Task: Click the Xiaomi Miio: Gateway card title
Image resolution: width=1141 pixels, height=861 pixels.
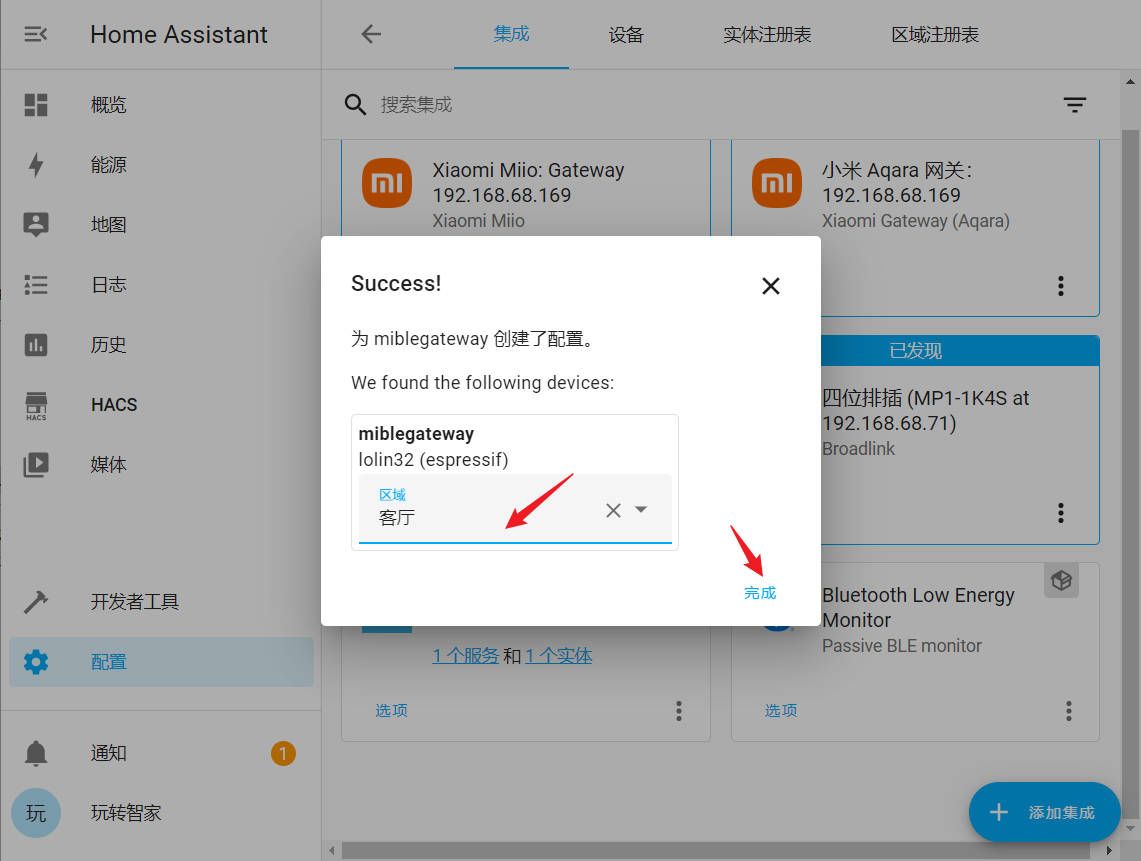Action: pos(528,183)
